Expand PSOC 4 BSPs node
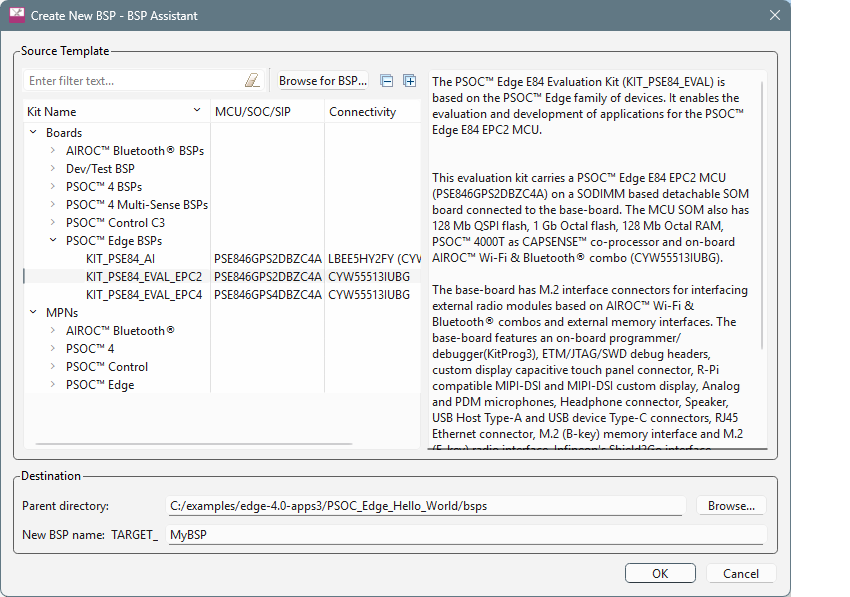The image size is (850, 597). (53, 186)
